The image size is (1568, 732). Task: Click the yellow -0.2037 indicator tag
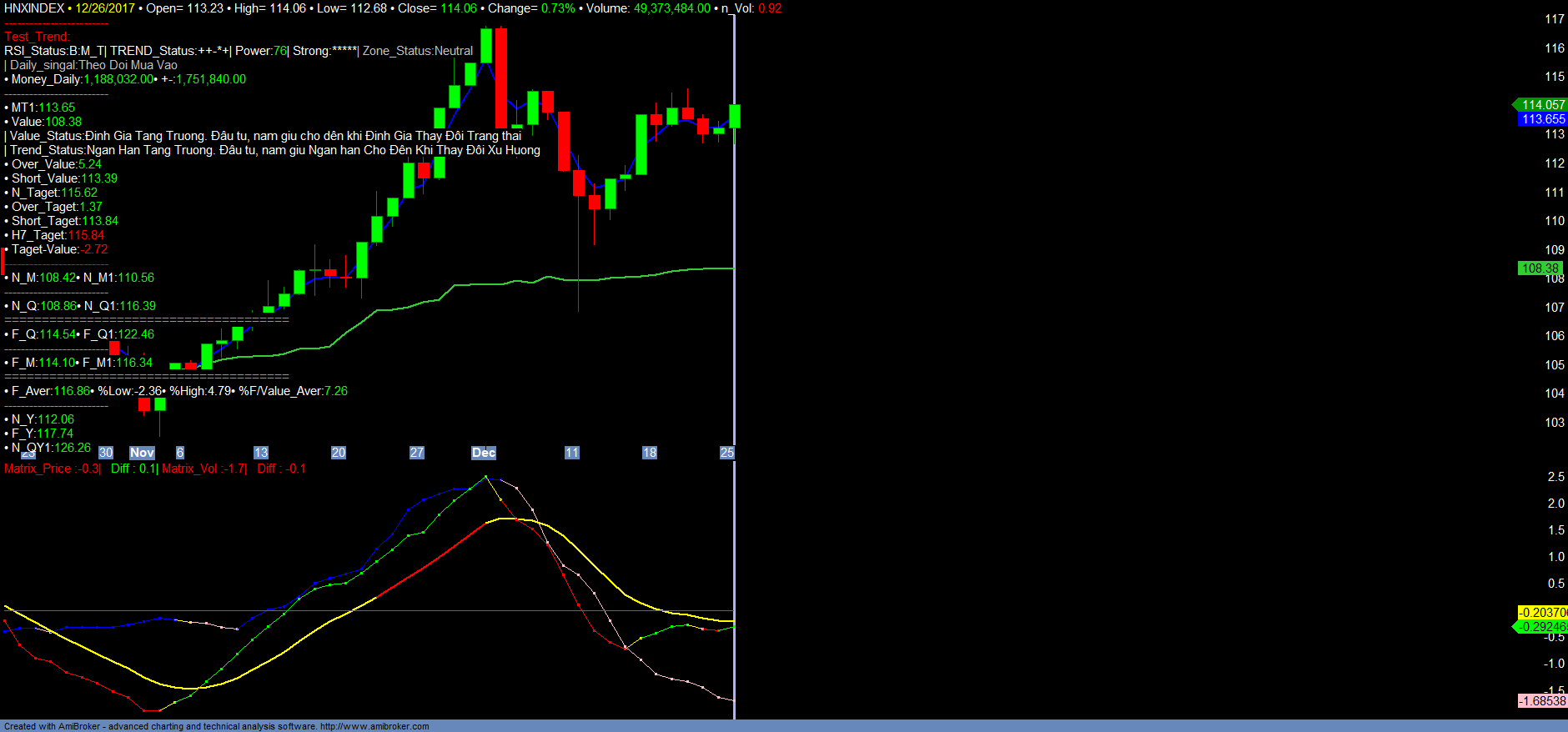1542,613
